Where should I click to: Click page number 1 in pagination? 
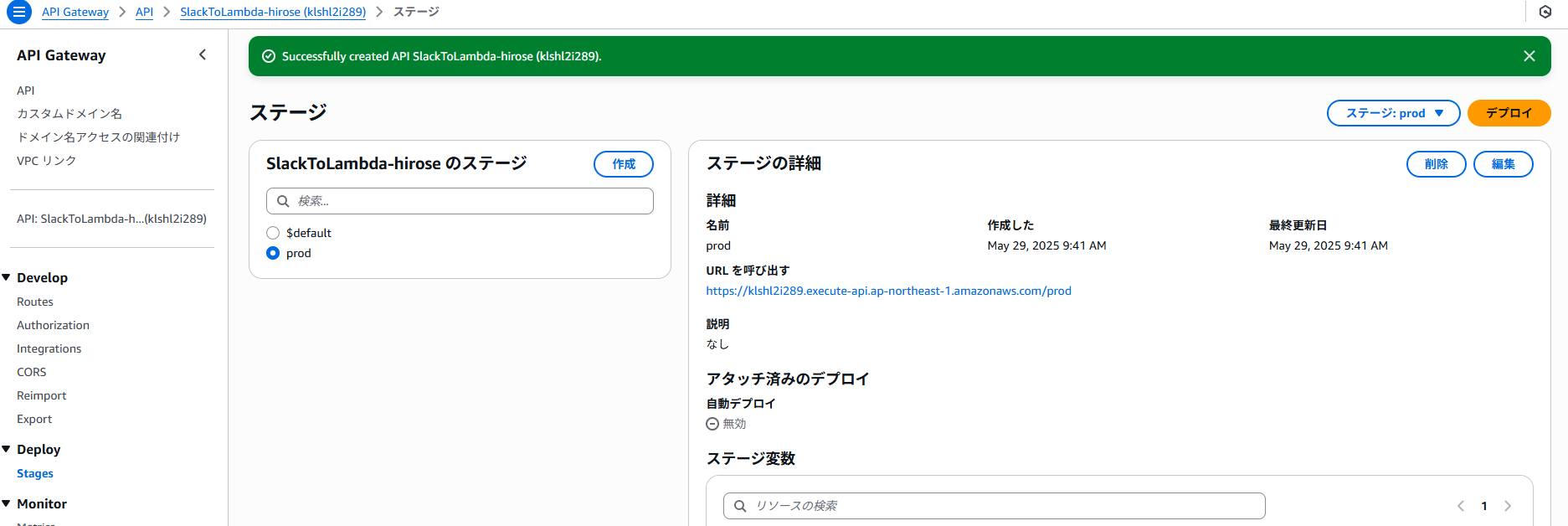(1484, 506)
